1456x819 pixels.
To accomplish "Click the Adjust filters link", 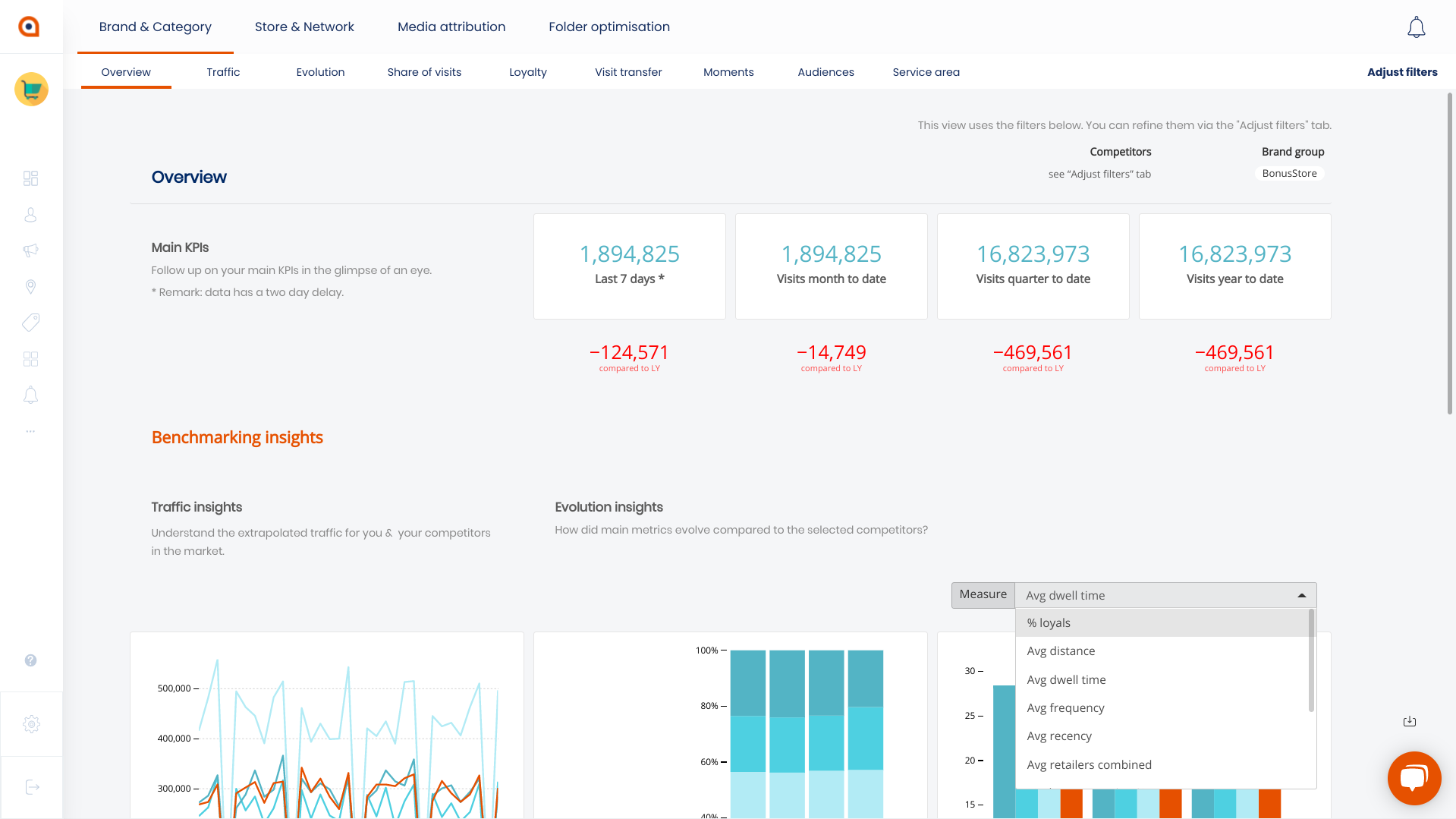I will [1402, 72].
